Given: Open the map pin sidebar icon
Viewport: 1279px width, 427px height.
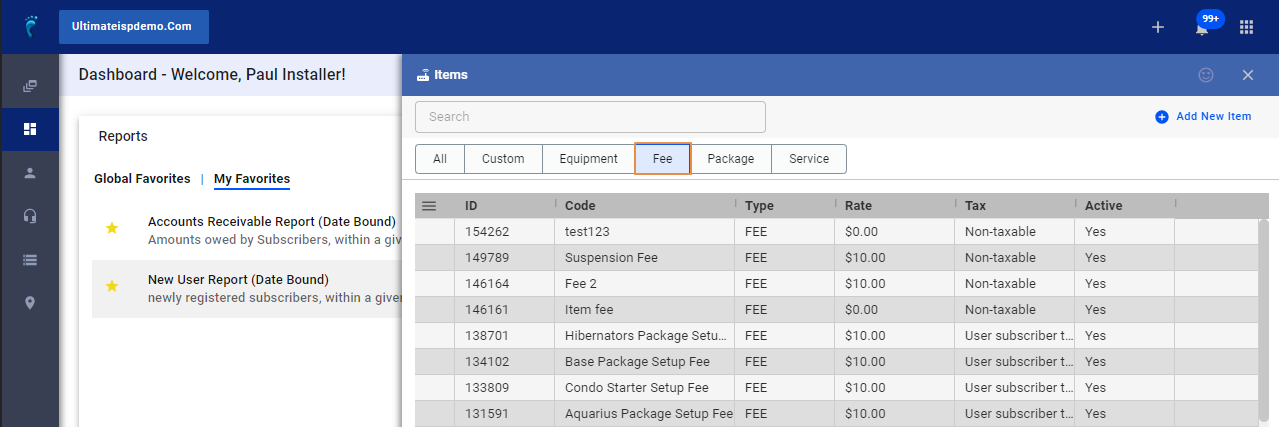Looking at the screenshot, I should 30,302.
